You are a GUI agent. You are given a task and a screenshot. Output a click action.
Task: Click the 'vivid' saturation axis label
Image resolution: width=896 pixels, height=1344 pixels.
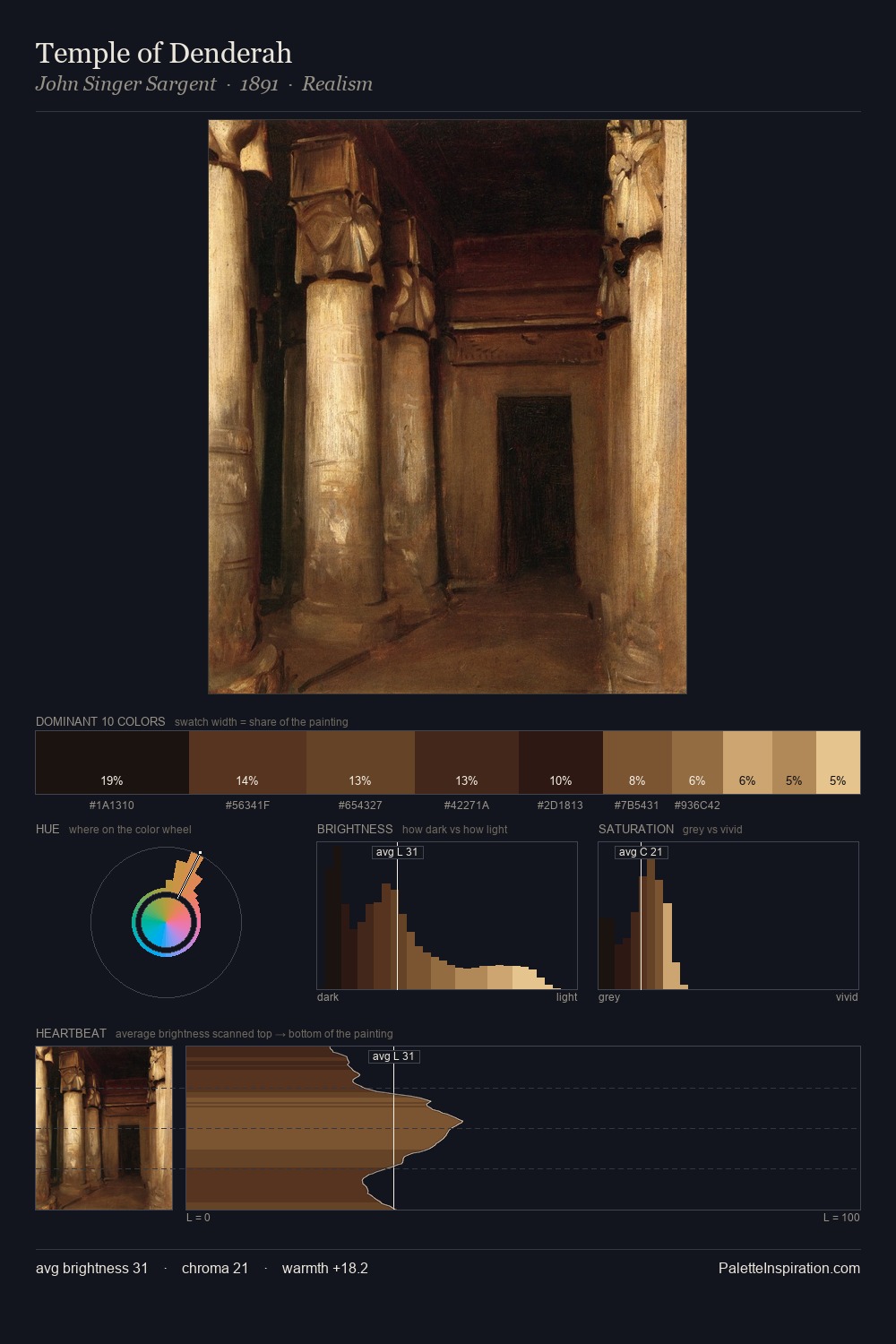[x=847, y=997]
